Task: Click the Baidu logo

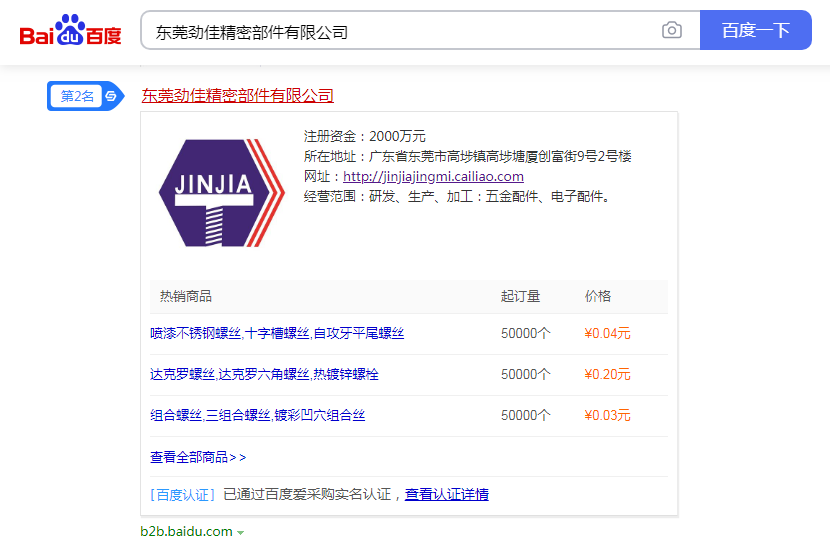Action: pos(70,30)
